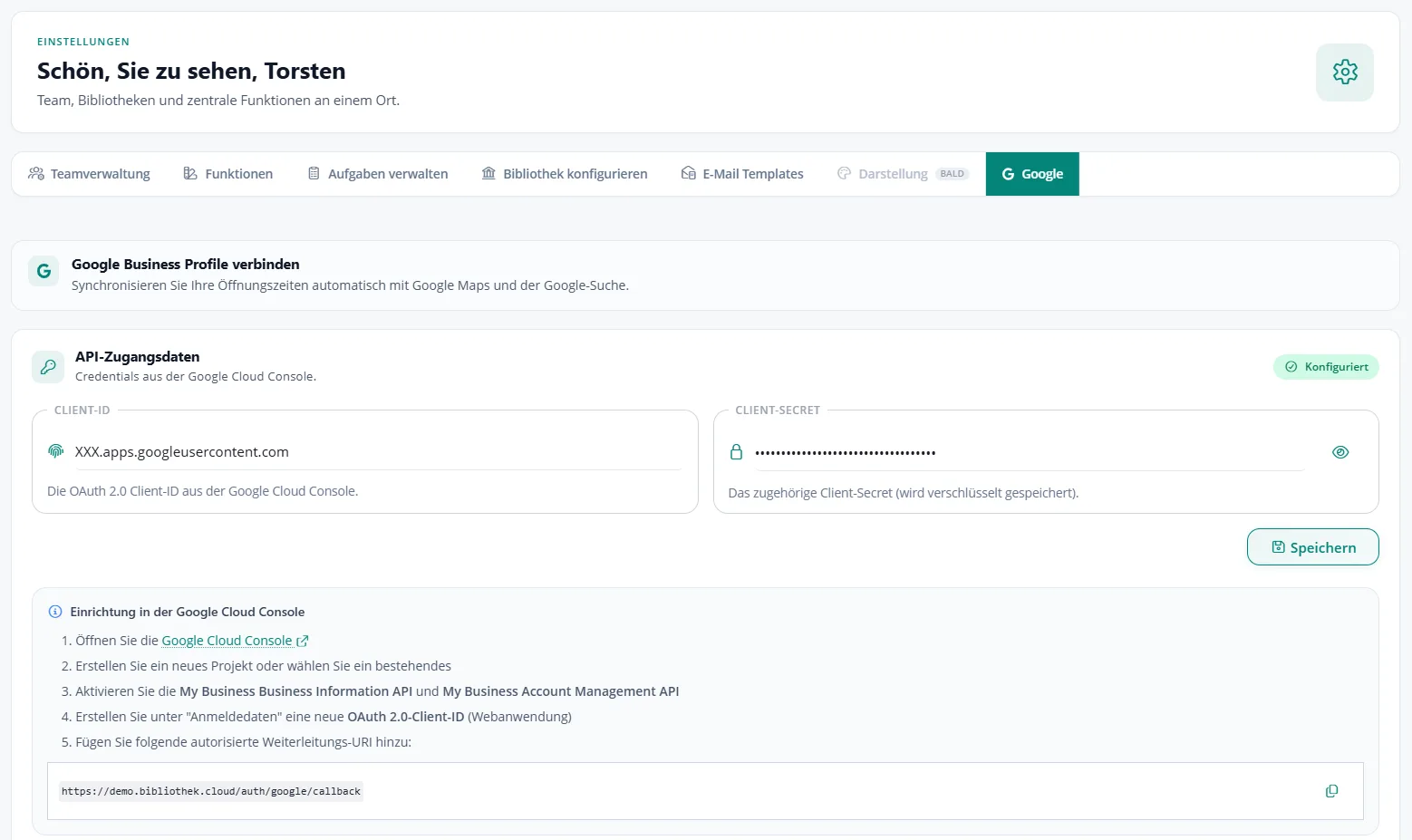Edit the Client-ID input field
Image resolution: width=1412 pixels, height=840 pixels.
point(377,452)
